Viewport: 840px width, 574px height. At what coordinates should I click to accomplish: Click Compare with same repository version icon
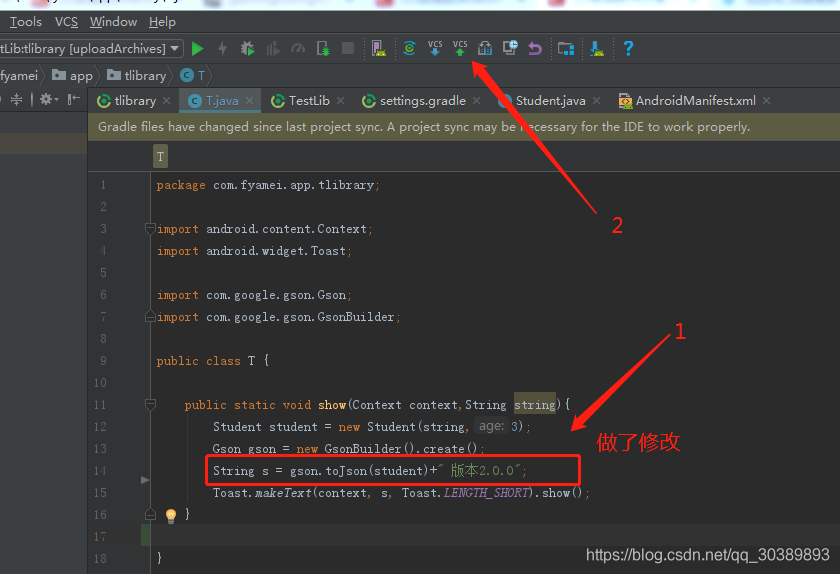(485, 48)
